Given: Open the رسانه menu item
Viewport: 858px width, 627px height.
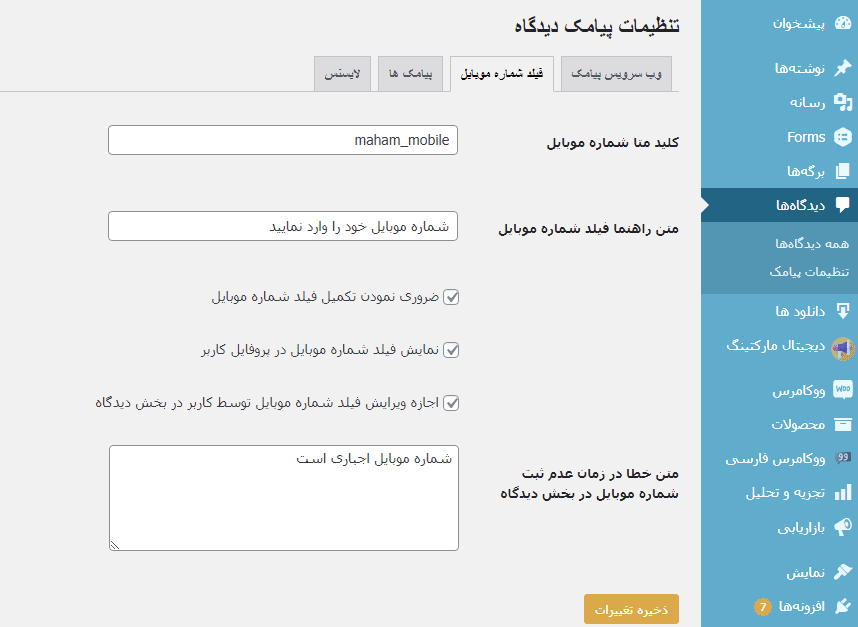Looking at the screenshot, I should (x=779, y=102).
